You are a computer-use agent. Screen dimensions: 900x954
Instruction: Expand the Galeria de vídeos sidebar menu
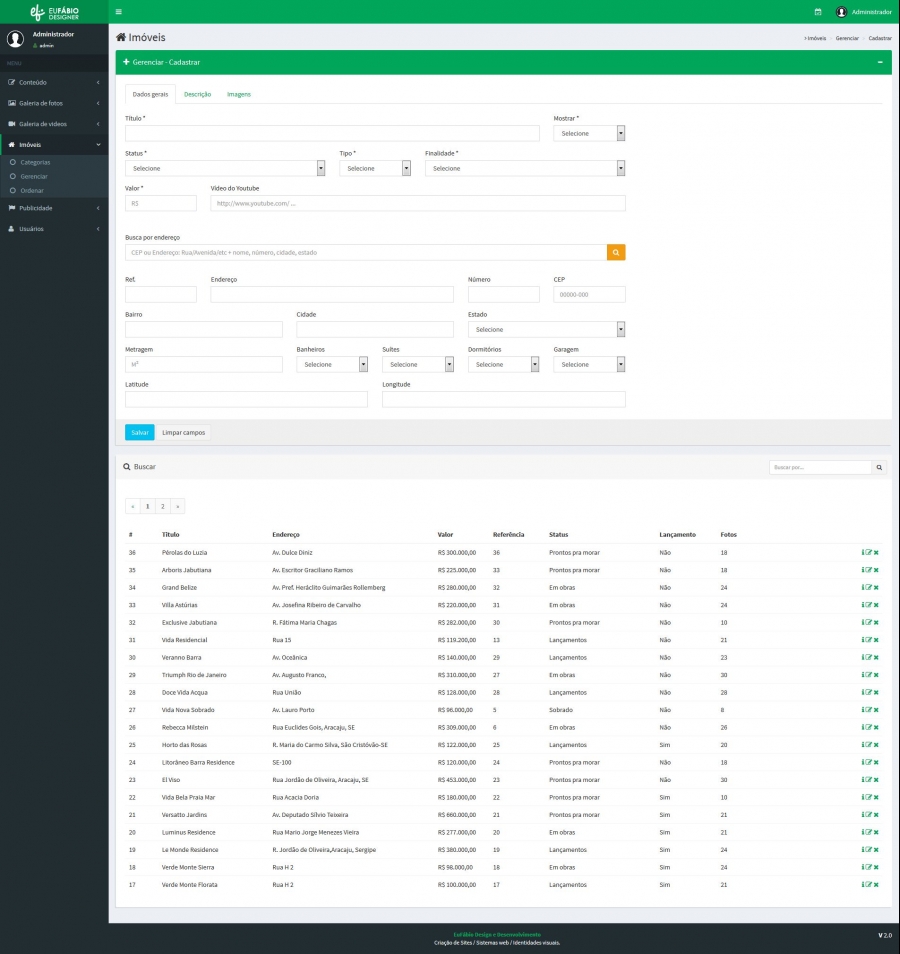[54, 124]
